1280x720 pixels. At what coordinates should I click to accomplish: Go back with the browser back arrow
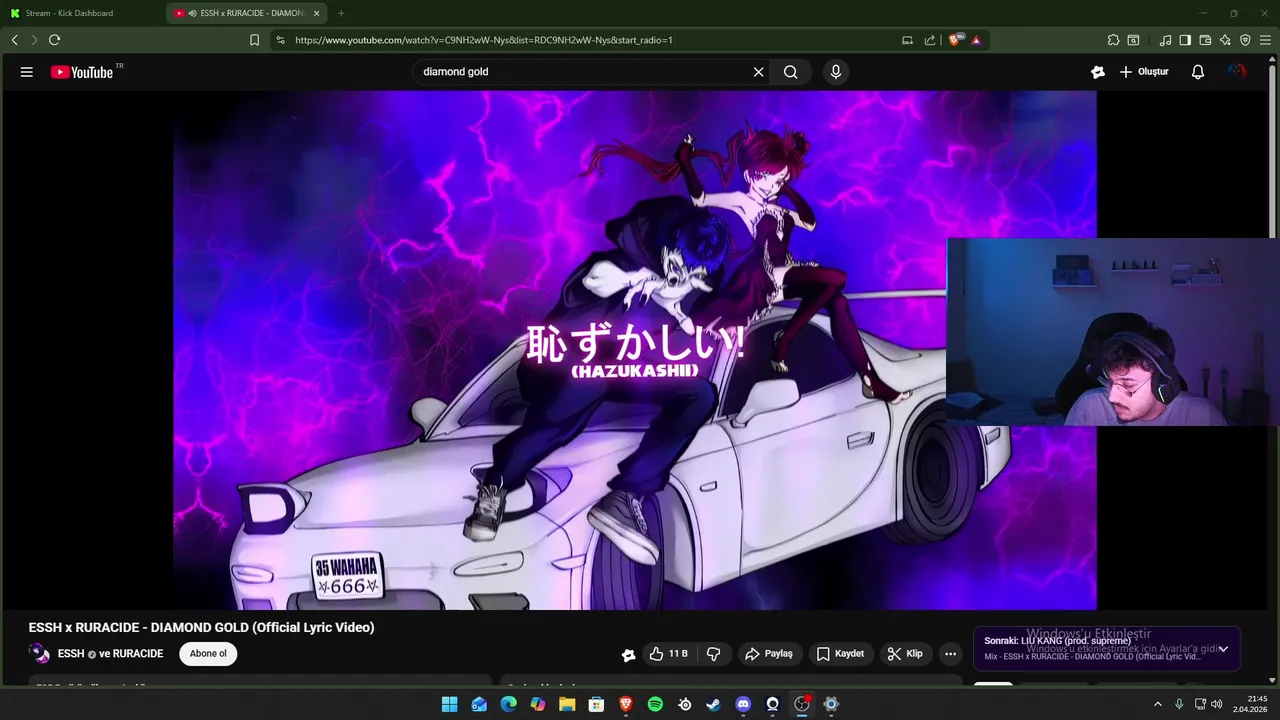(x=14, y=40)
